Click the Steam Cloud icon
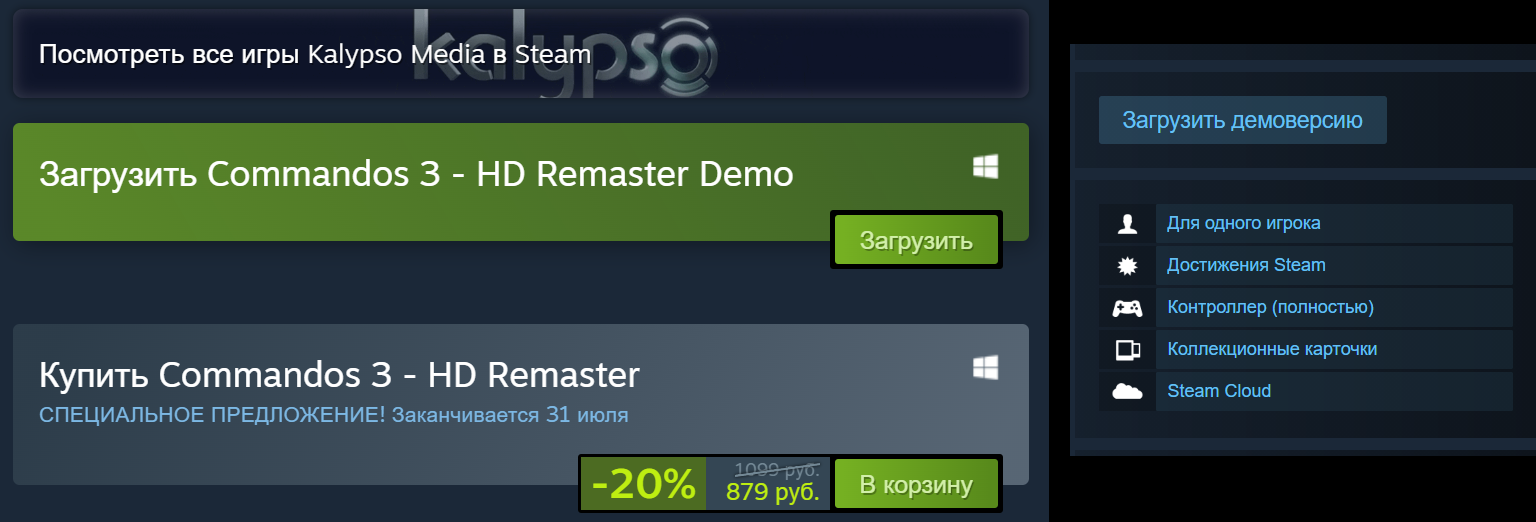 coord(1127,392)
